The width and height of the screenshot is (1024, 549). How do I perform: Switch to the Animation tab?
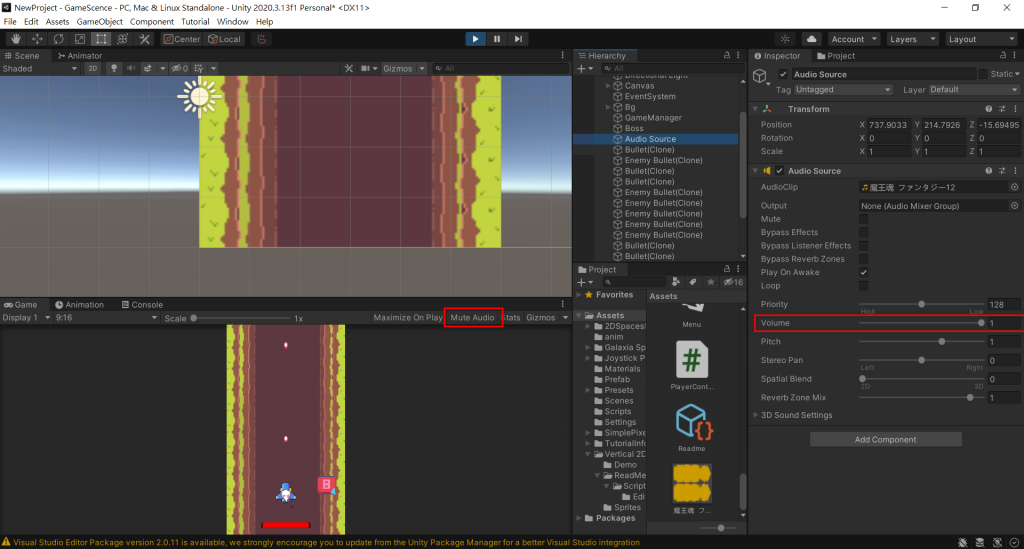pos(79,305)
